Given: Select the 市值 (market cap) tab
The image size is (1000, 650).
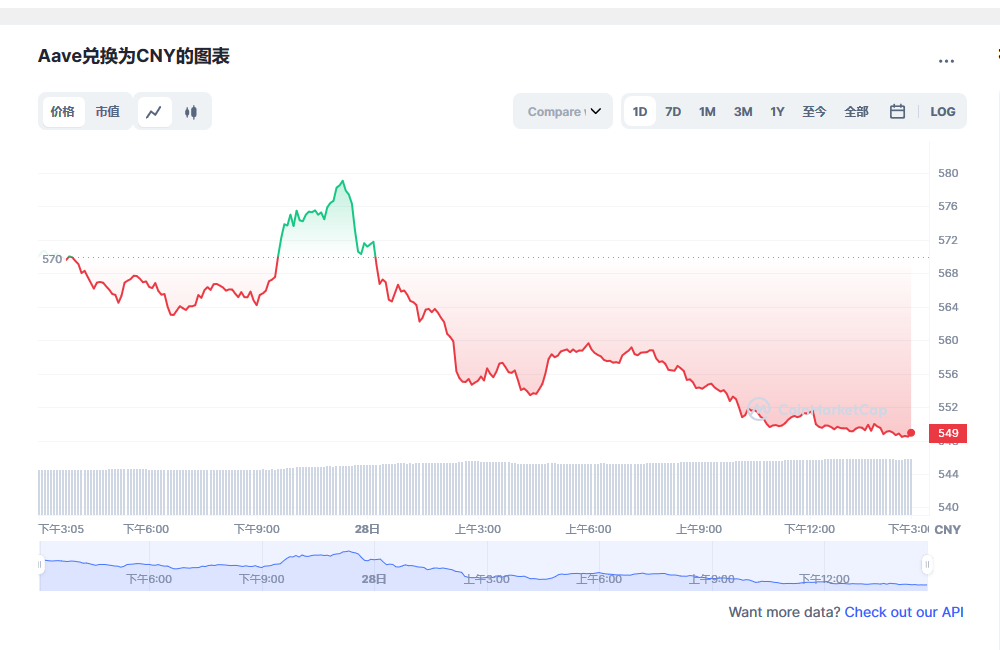Looking at the screenshot, I should tap(108, 112).
